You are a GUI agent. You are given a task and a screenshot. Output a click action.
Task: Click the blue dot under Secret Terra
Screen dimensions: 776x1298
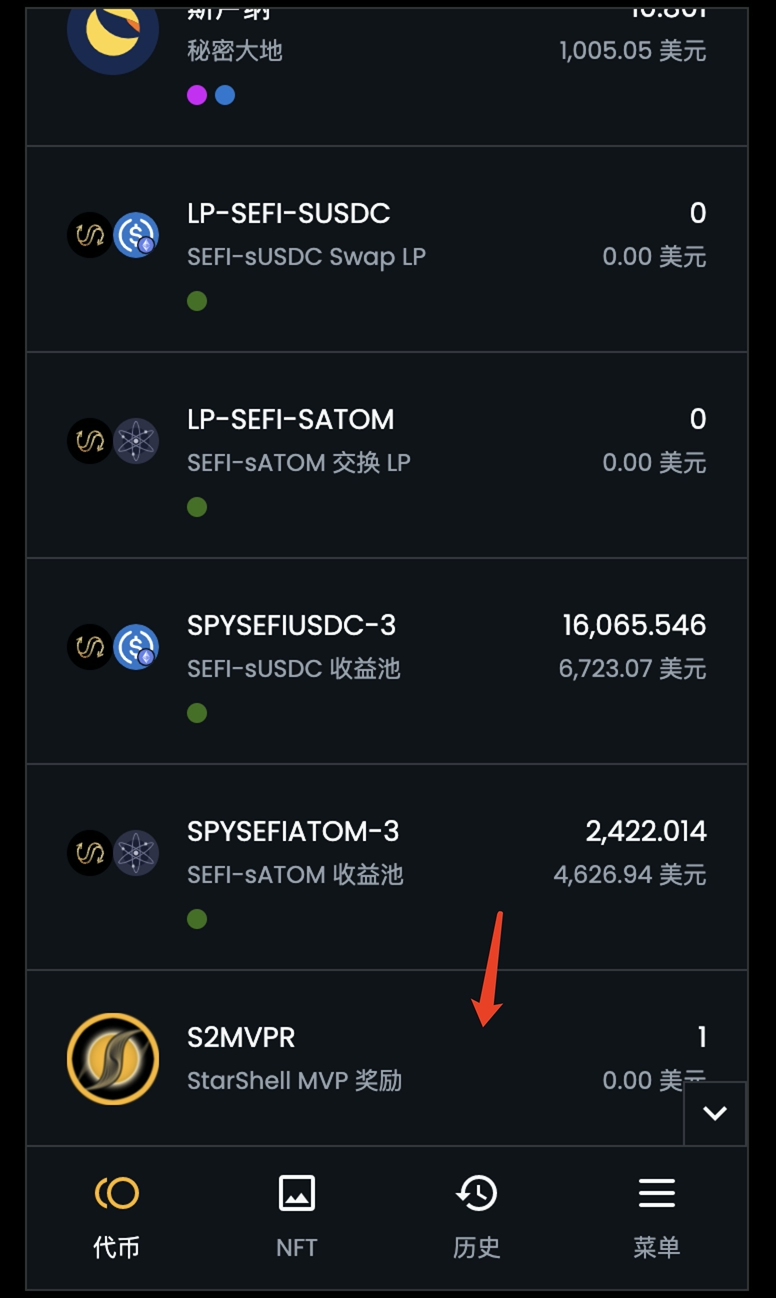click(x=225, y=95)
